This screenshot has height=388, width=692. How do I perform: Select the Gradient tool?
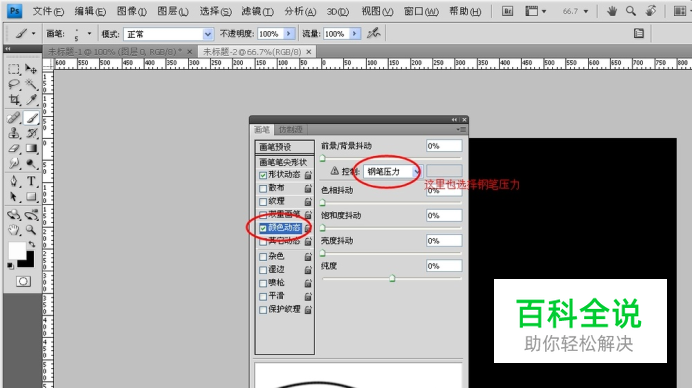[31, 148]
